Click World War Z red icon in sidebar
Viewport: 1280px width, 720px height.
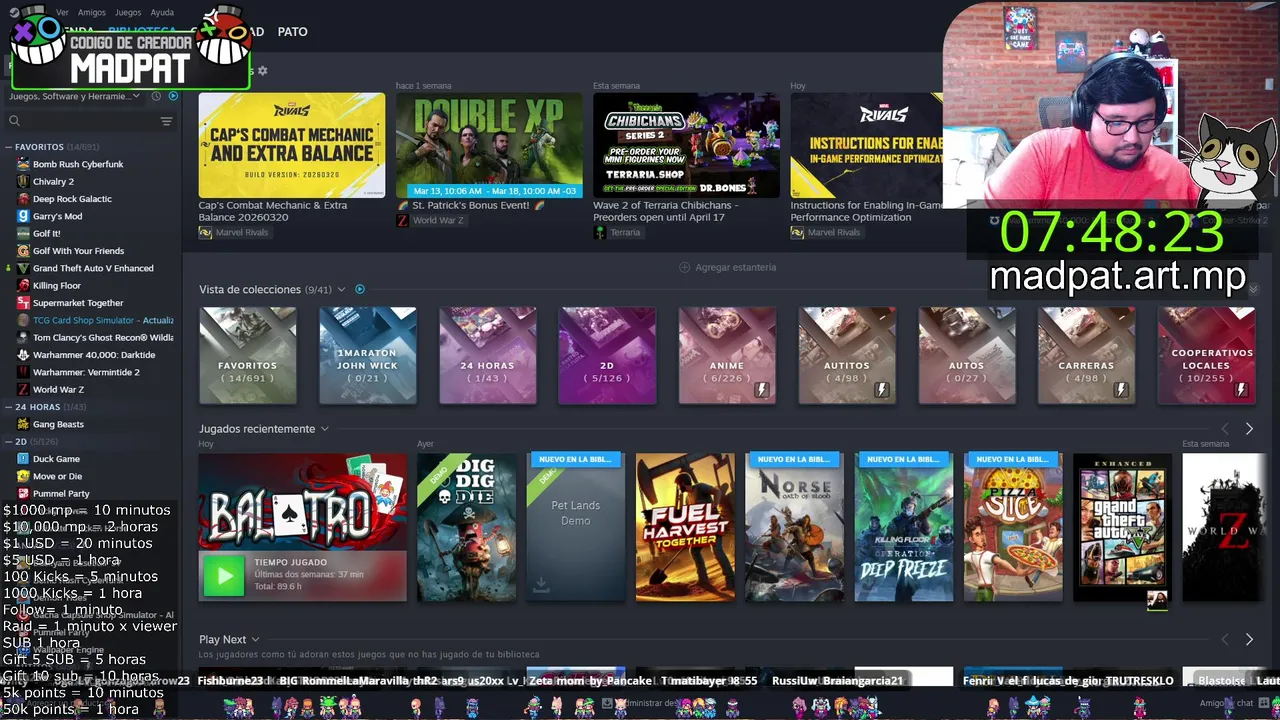pos(23,389)
